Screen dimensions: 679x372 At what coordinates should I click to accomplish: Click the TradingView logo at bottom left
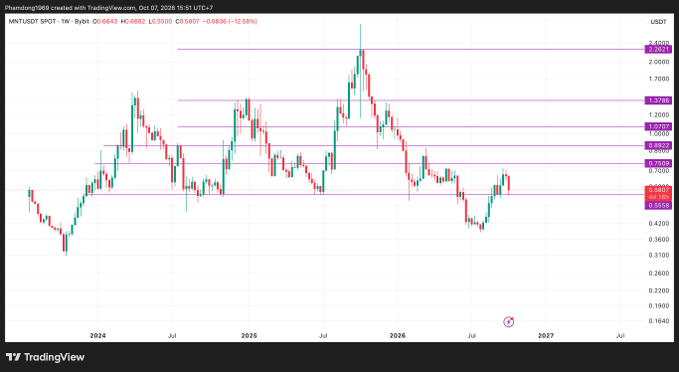[45, 357]
